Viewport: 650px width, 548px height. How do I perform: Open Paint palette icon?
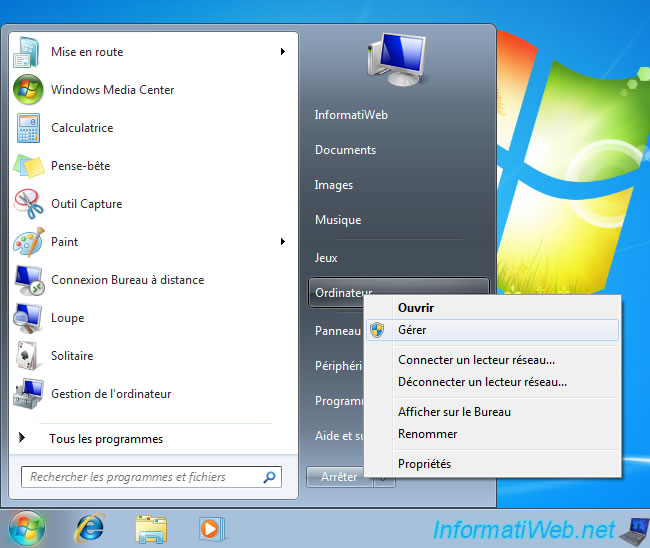click(28, 242)
